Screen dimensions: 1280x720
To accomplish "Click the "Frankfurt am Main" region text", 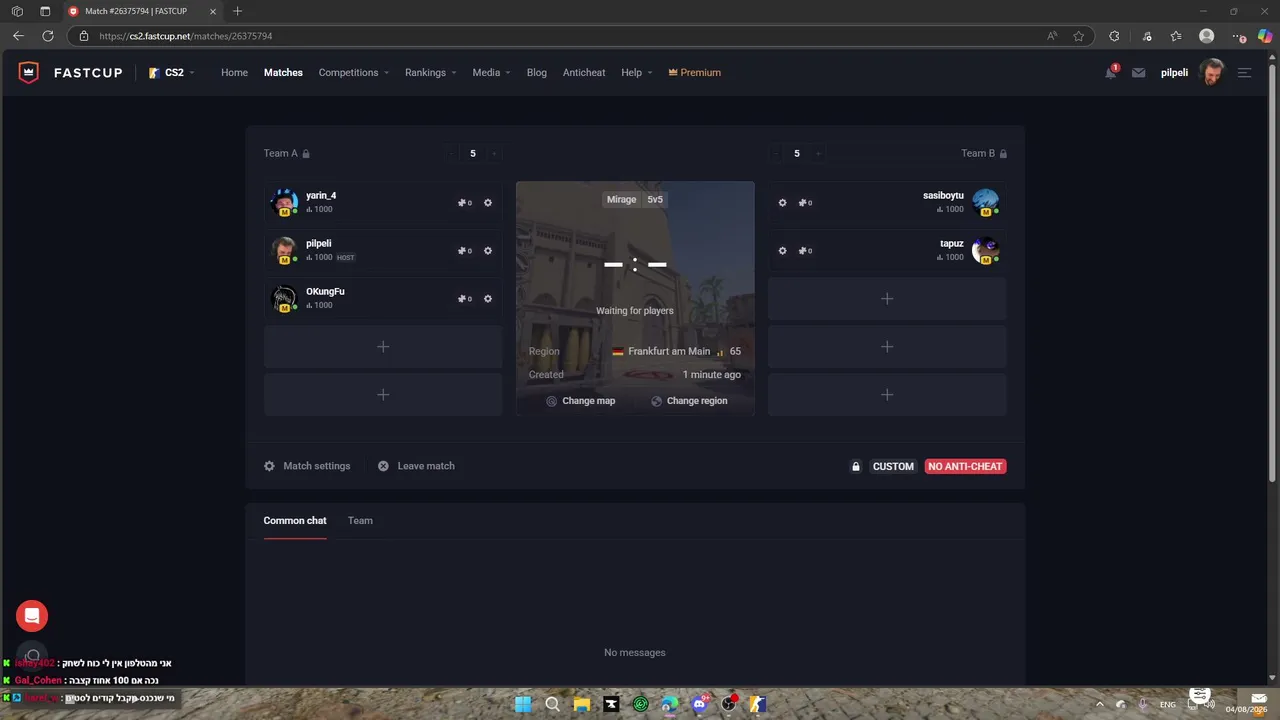I will [669, 351].
